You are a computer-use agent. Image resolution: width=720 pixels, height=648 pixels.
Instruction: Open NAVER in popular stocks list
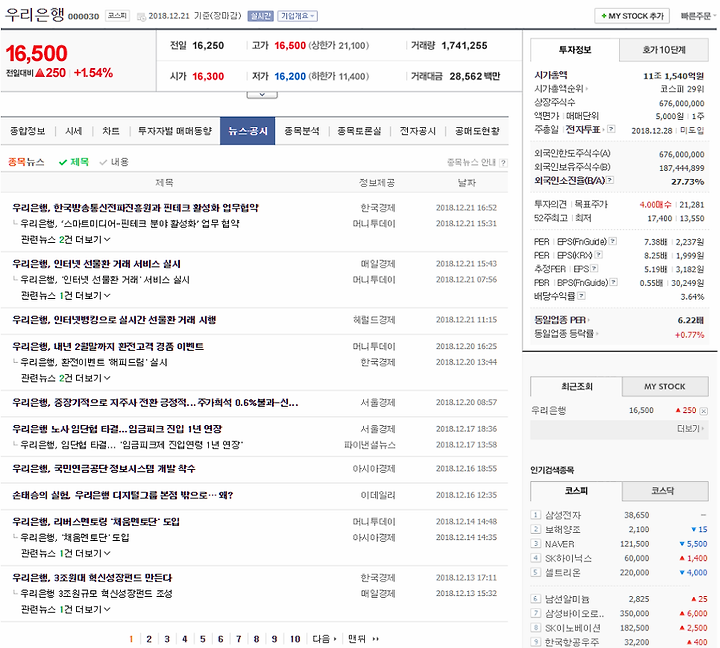559,544
